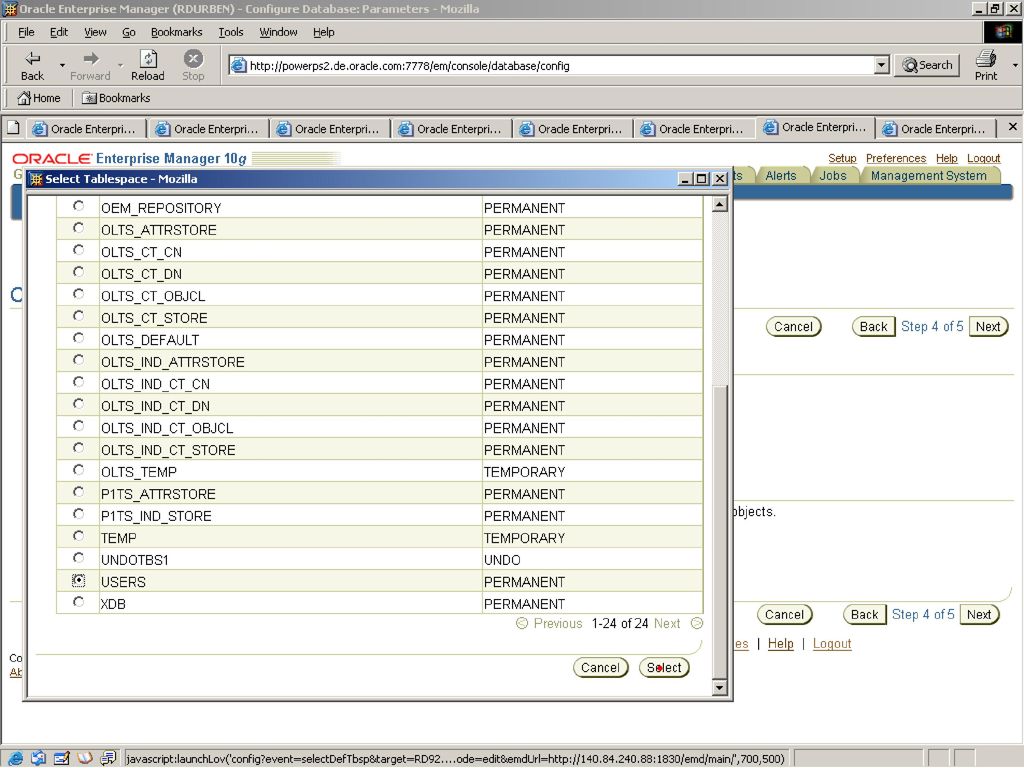1024x768 pixels.
Task: Open the File menu
Action: [26, 32]
